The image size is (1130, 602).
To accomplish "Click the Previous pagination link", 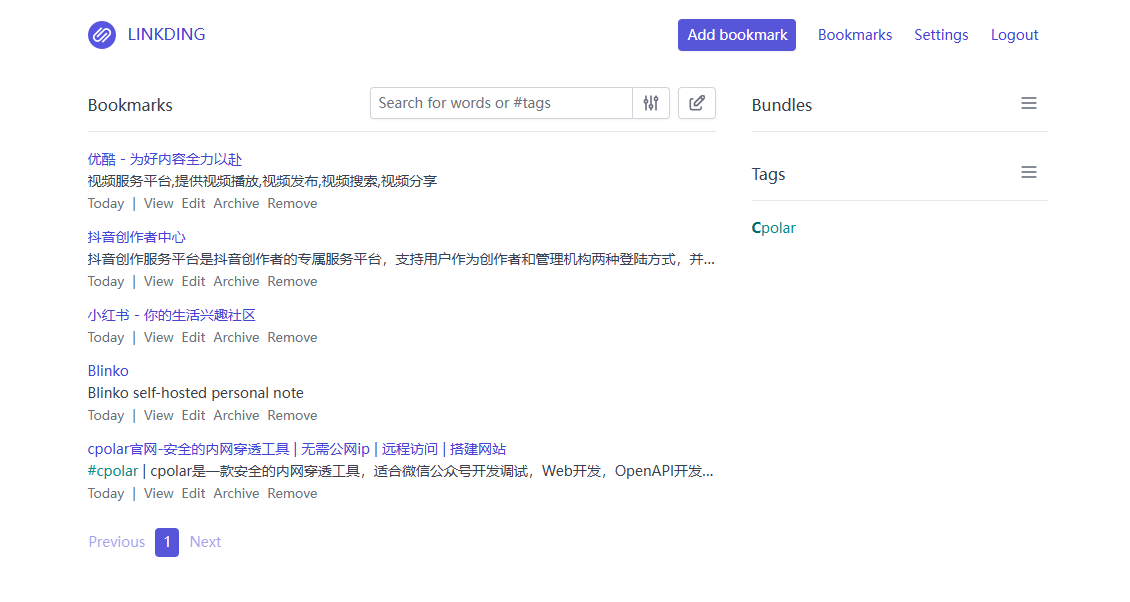I will 117,542.
